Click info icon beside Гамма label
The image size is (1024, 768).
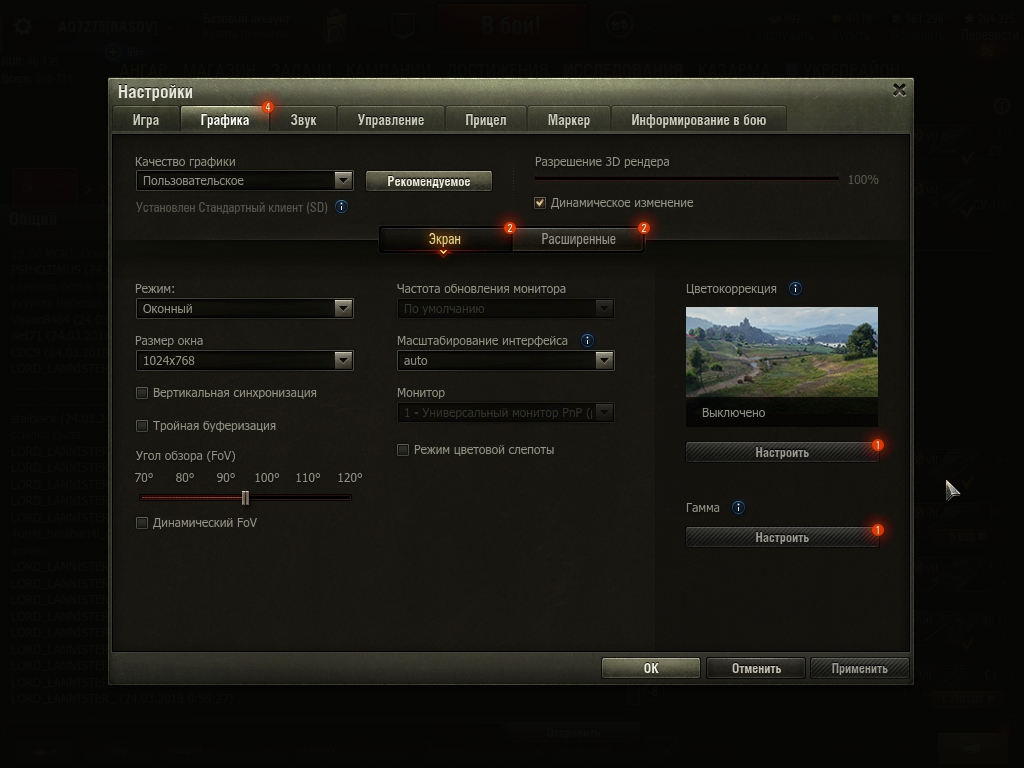(x=738, y=508)
